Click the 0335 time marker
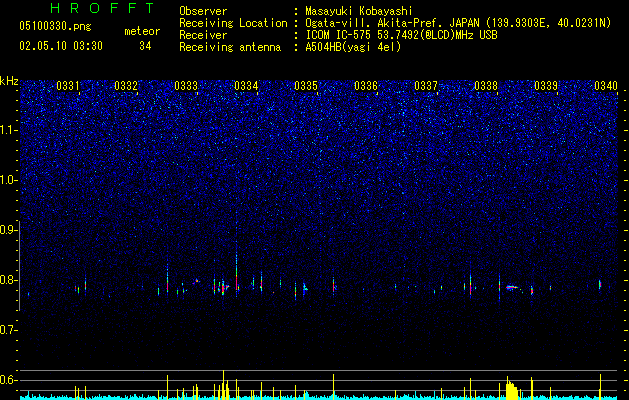This screenshot has height=400, width=629. tap(306, 85)
